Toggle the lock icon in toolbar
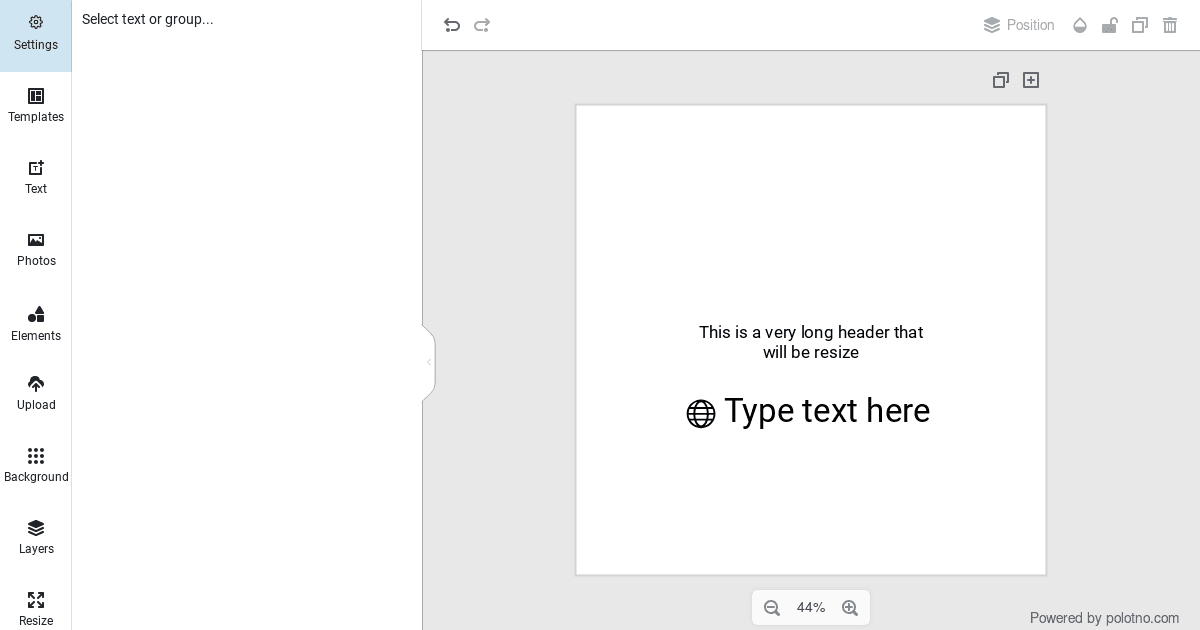1200x630 pixels. click(1110, 25)
